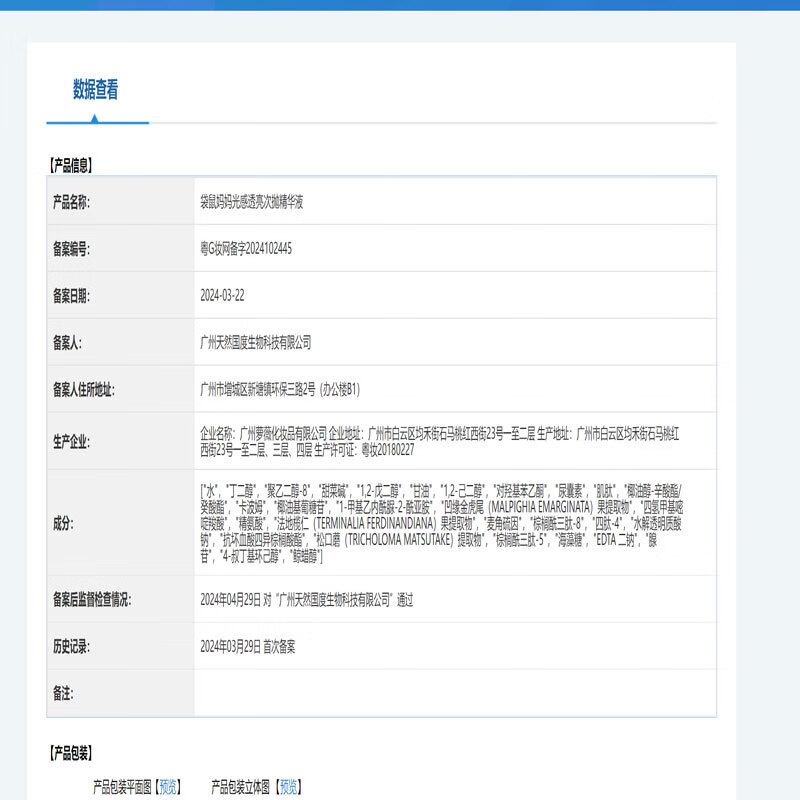Click the product name 袋鼠妈妈光感透亮次抛精华液

pos(252,202)
